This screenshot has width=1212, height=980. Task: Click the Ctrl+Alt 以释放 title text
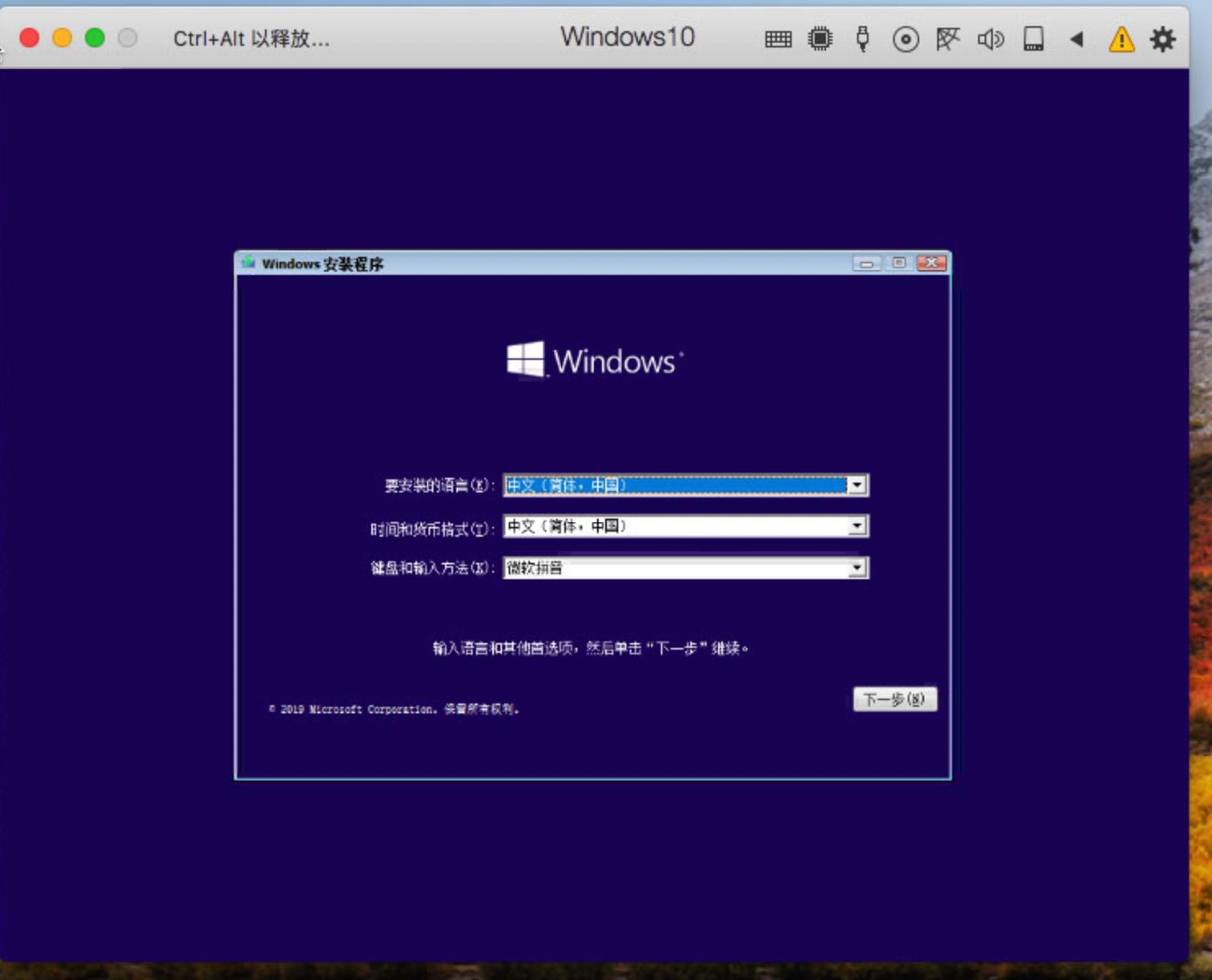249,38
